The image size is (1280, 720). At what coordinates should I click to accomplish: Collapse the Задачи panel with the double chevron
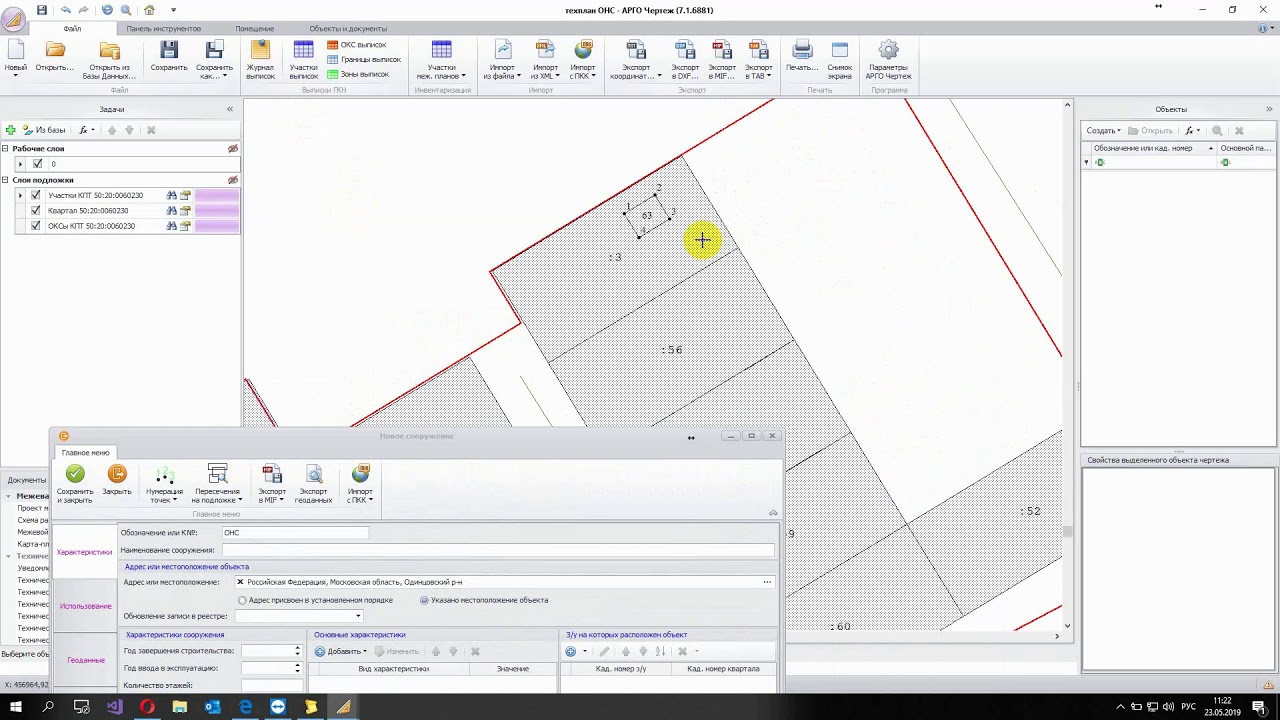click(x=230, y=109)
